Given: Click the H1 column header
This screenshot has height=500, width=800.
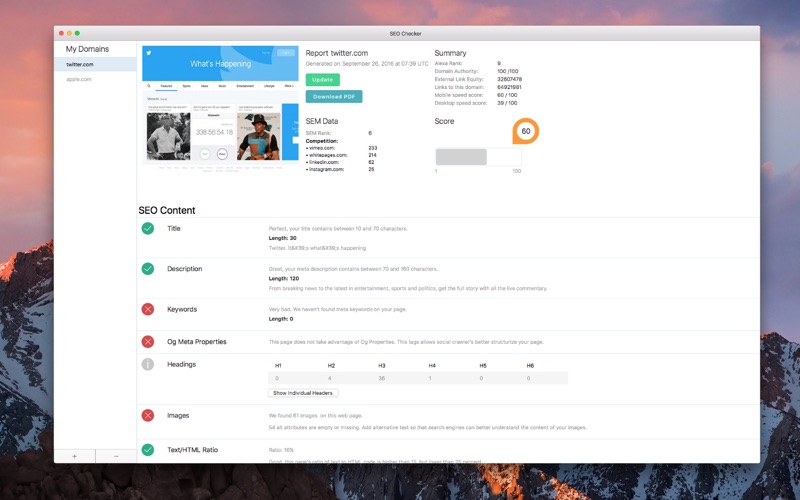Looking at the screenshot, I should (278, 366).
